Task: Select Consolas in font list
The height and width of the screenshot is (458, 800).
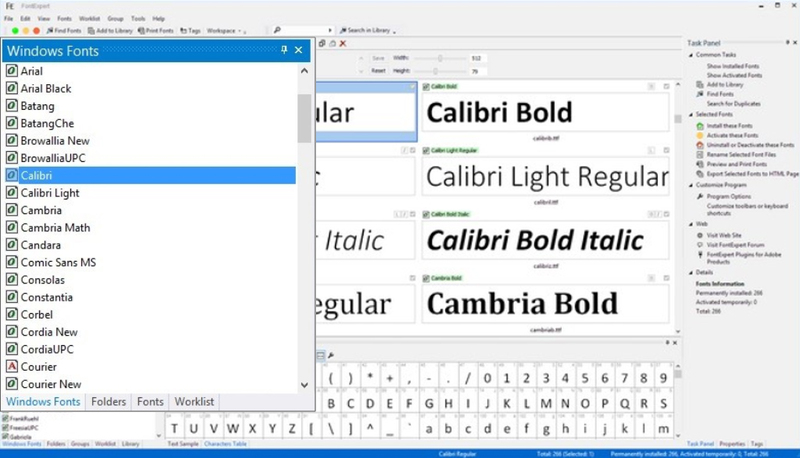Action: pos(42,279)
